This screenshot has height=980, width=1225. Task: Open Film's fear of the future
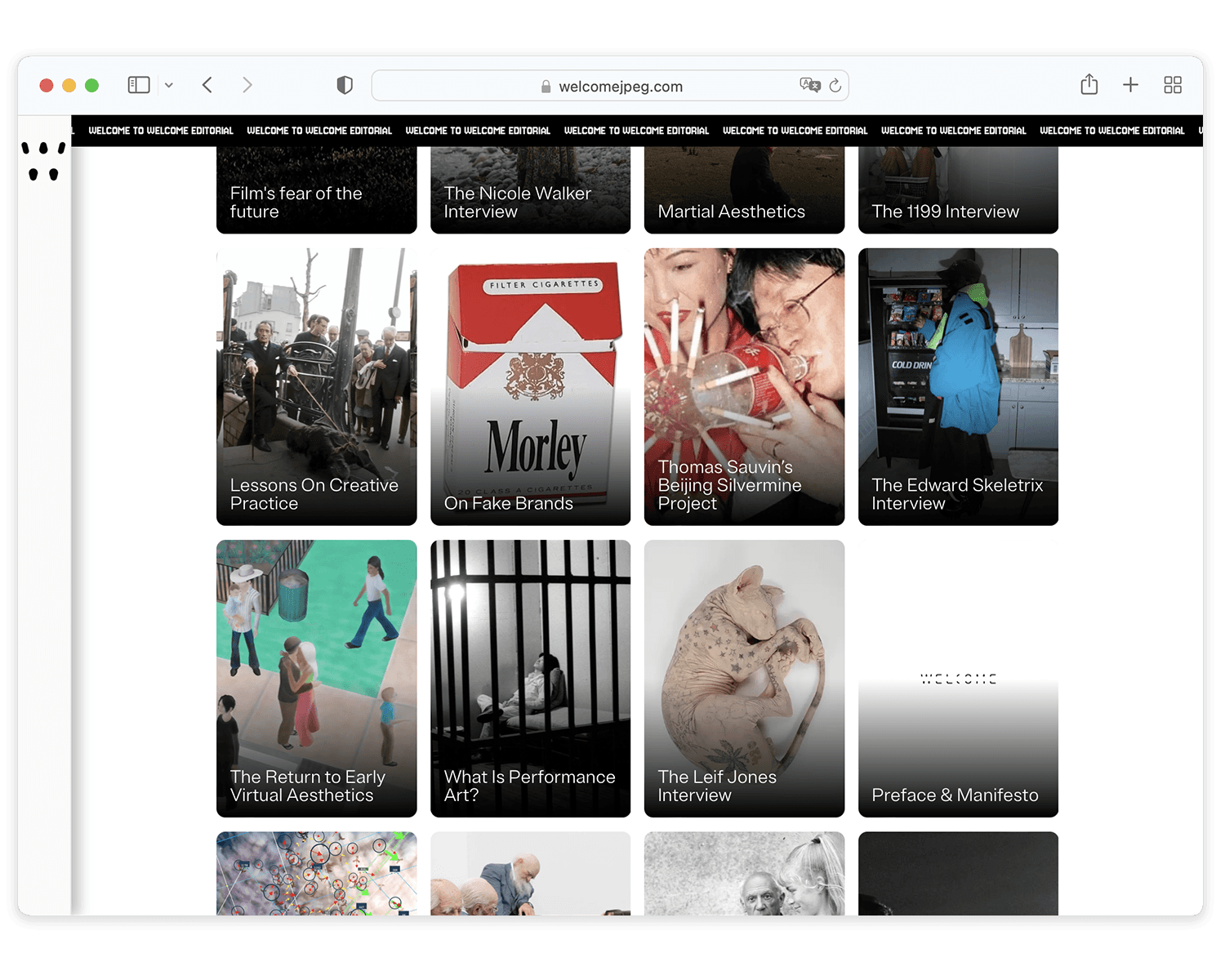[x=317, y=190]
